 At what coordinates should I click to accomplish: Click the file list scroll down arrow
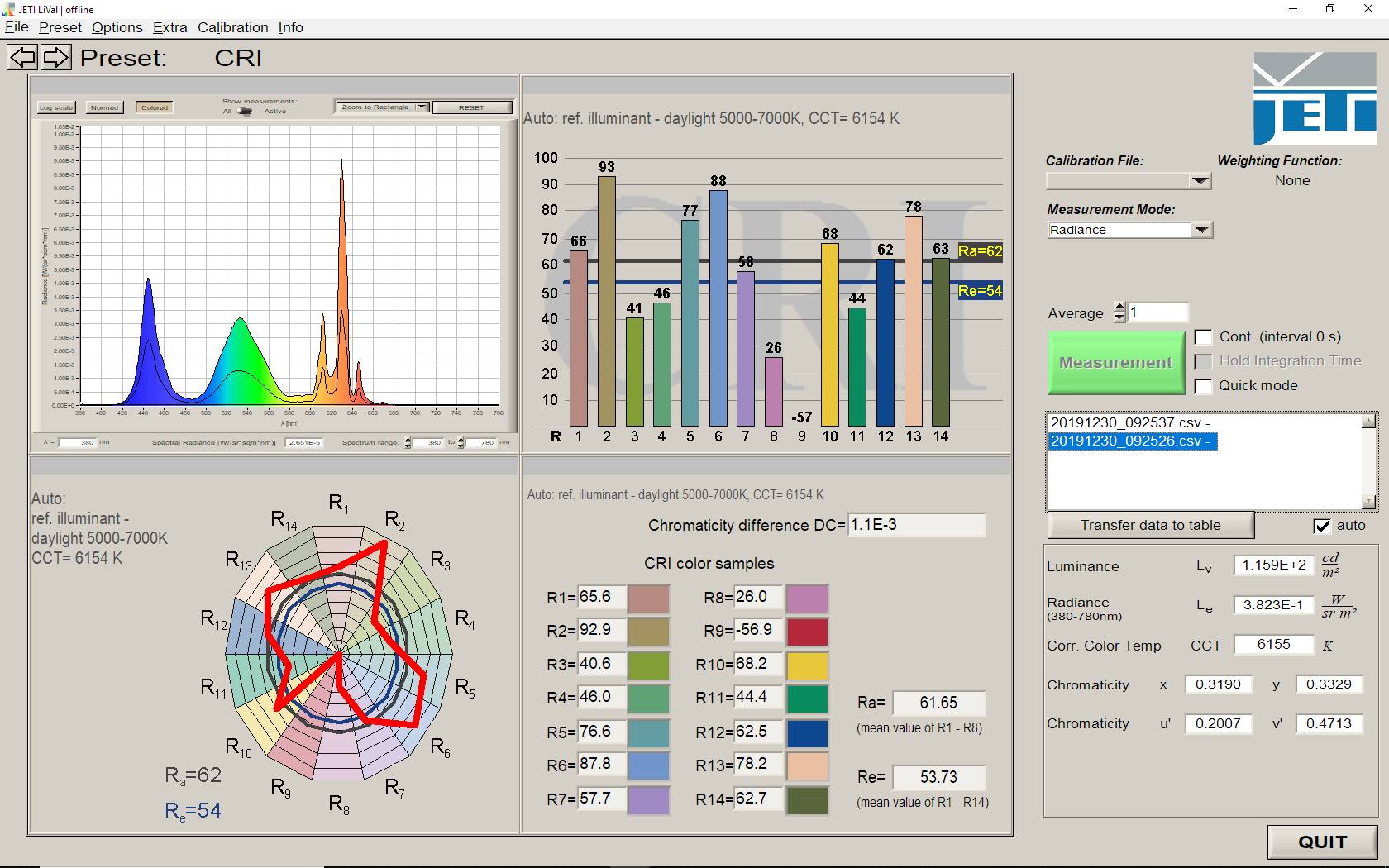(x=1369, y=501)
